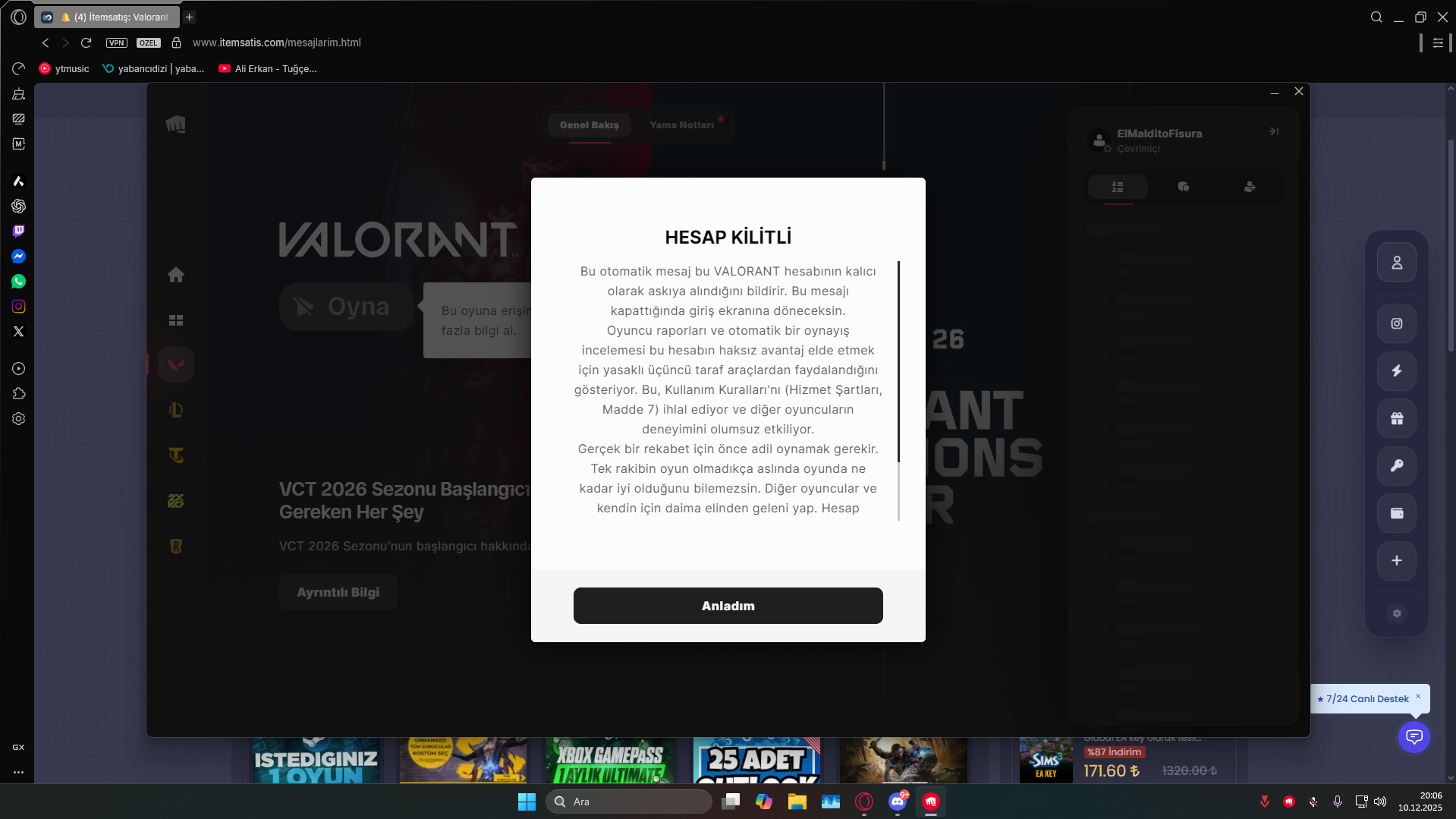Image resolution: width=1456 pixels, height=819 pixels.
Task: Open the ChatGPT sidebar panel
Action: pos(18,206)
